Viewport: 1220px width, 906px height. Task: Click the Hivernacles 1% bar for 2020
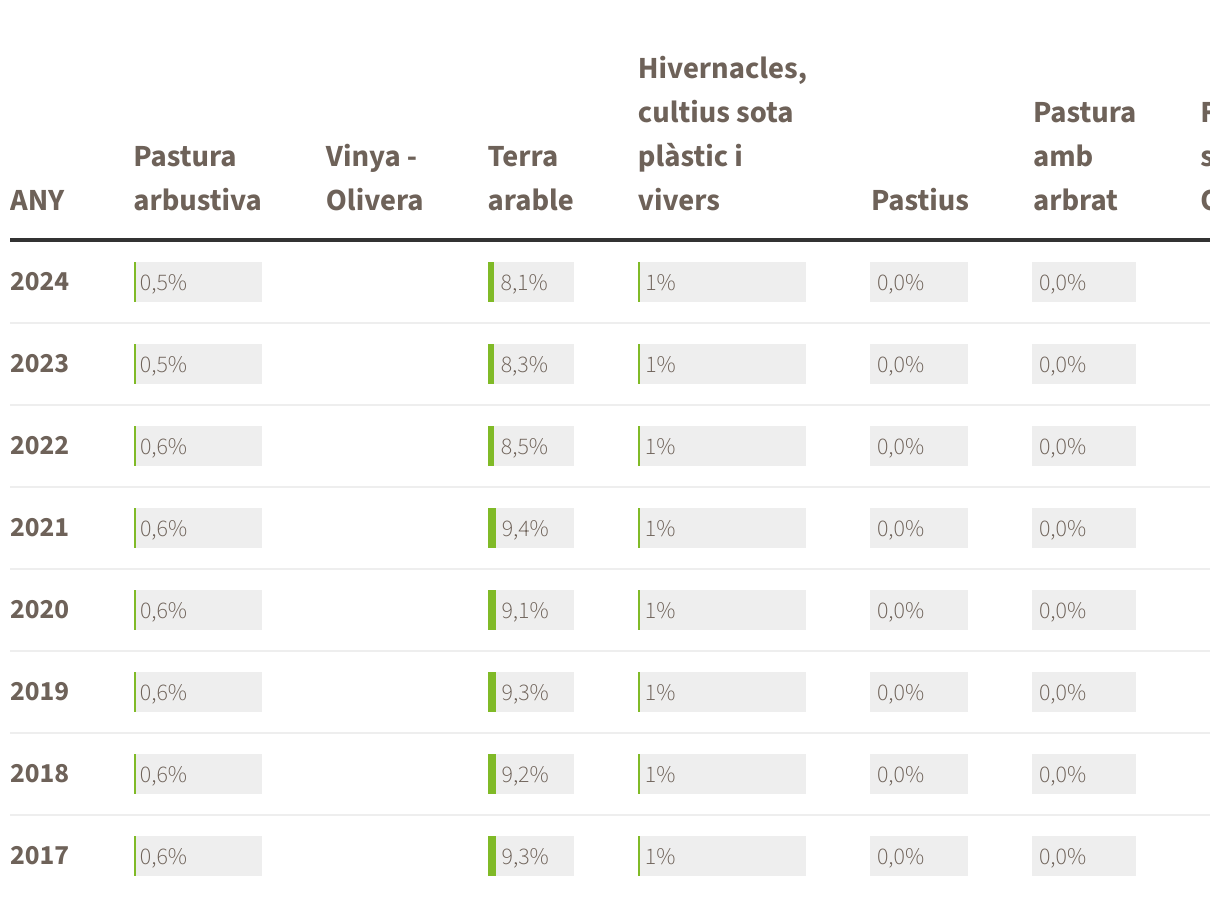(722, 610)
